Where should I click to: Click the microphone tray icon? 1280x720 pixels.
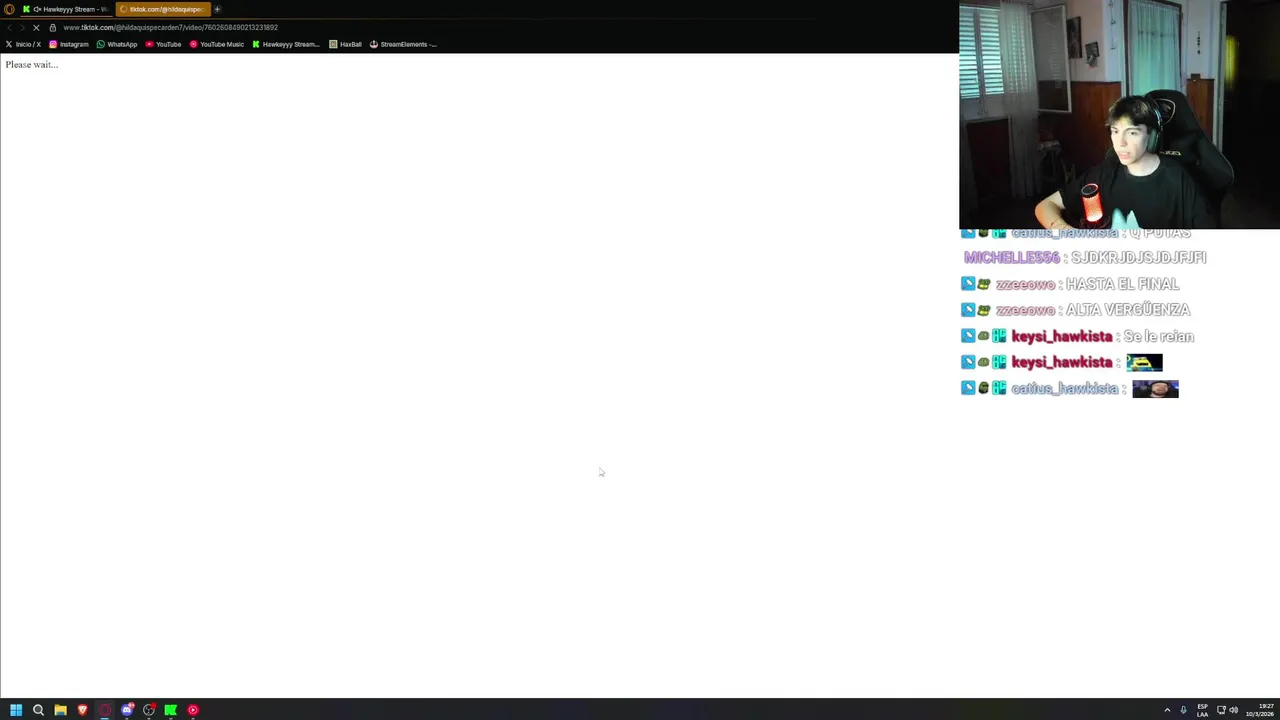[x=1183, y=710]
